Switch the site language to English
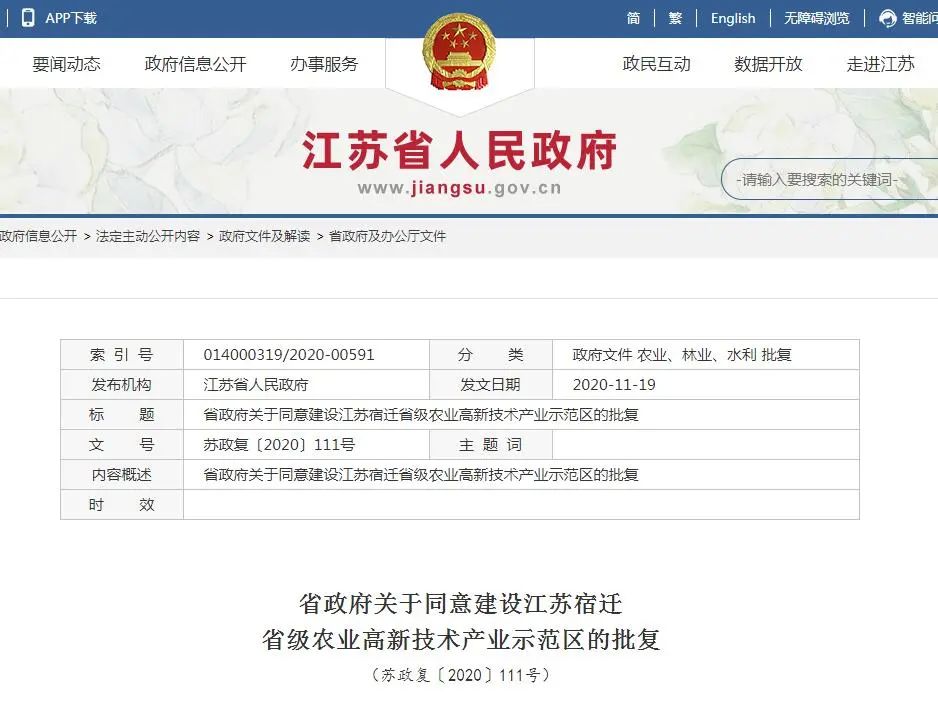Image resolution: width=938 pixels, height=715 pixels. (733, 19)
